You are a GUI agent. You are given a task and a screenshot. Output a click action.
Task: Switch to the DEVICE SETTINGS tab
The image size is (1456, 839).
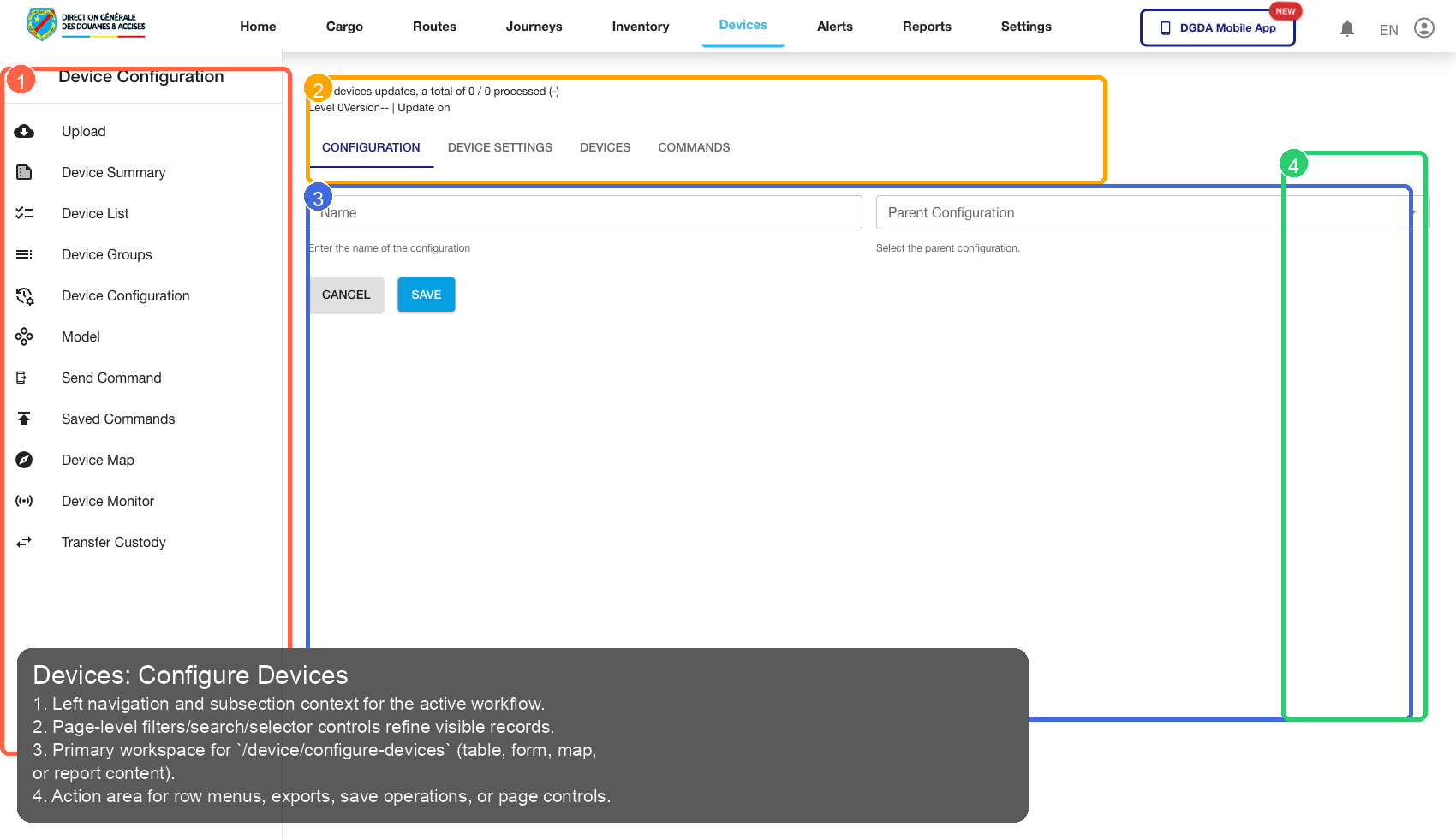[x=500, y=147]
